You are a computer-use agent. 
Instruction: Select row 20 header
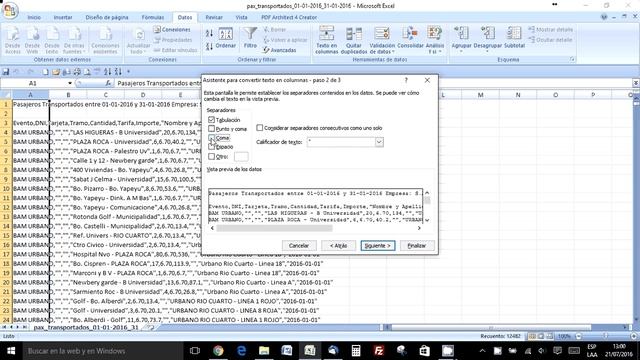[6, 282]
